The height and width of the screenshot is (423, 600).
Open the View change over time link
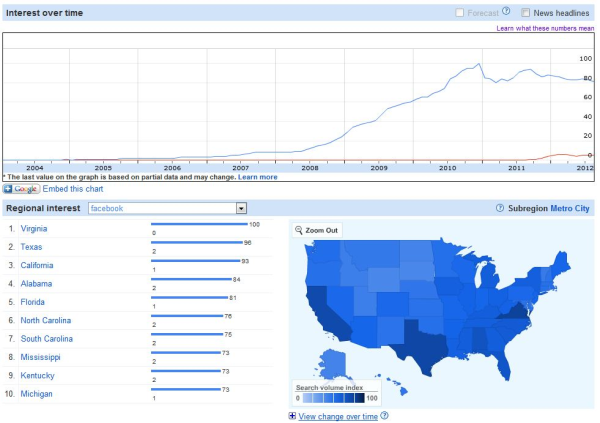[x=338, y=416]
